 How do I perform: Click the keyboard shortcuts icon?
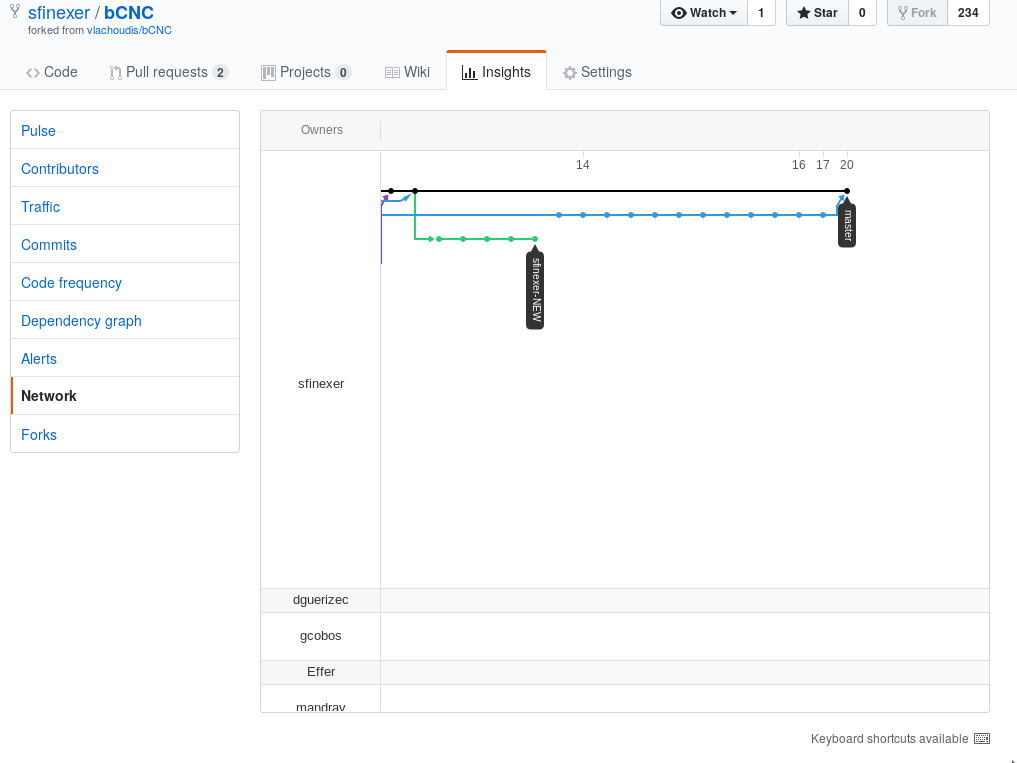[981, 738]
